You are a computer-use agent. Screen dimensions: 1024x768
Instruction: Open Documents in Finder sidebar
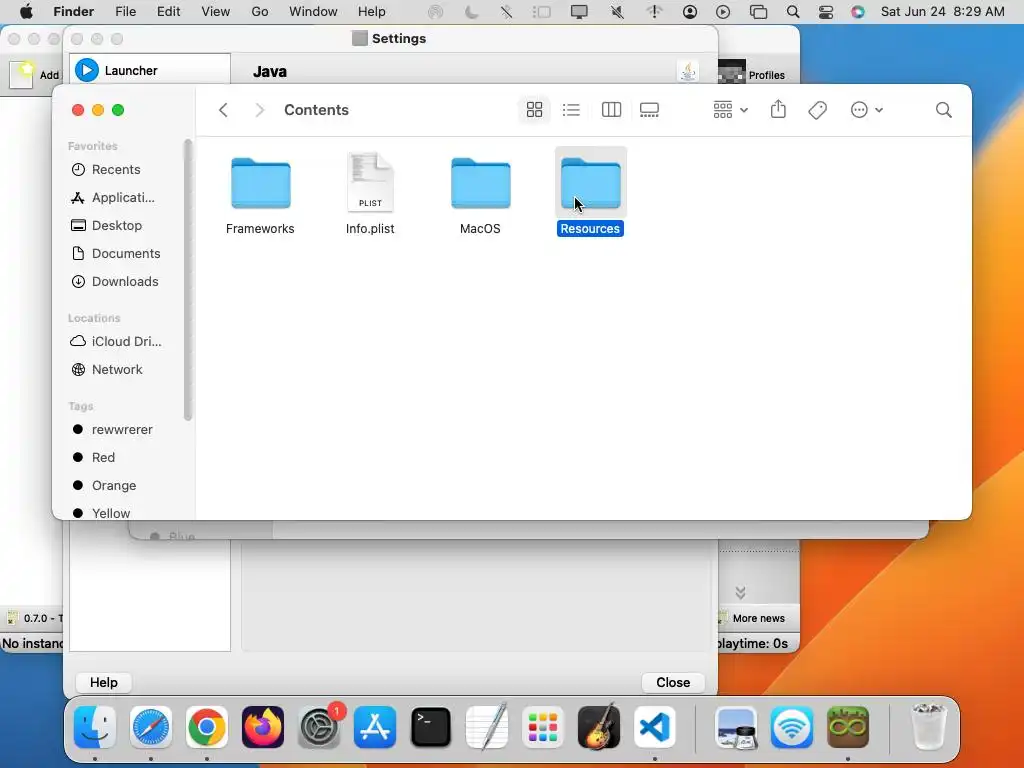point(115,253)
